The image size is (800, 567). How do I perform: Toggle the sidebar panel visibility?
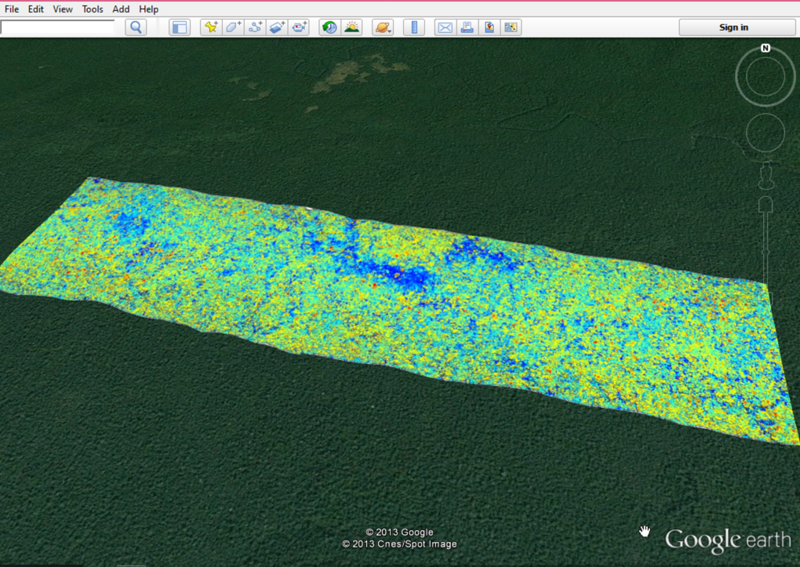(x=179, y=27)
